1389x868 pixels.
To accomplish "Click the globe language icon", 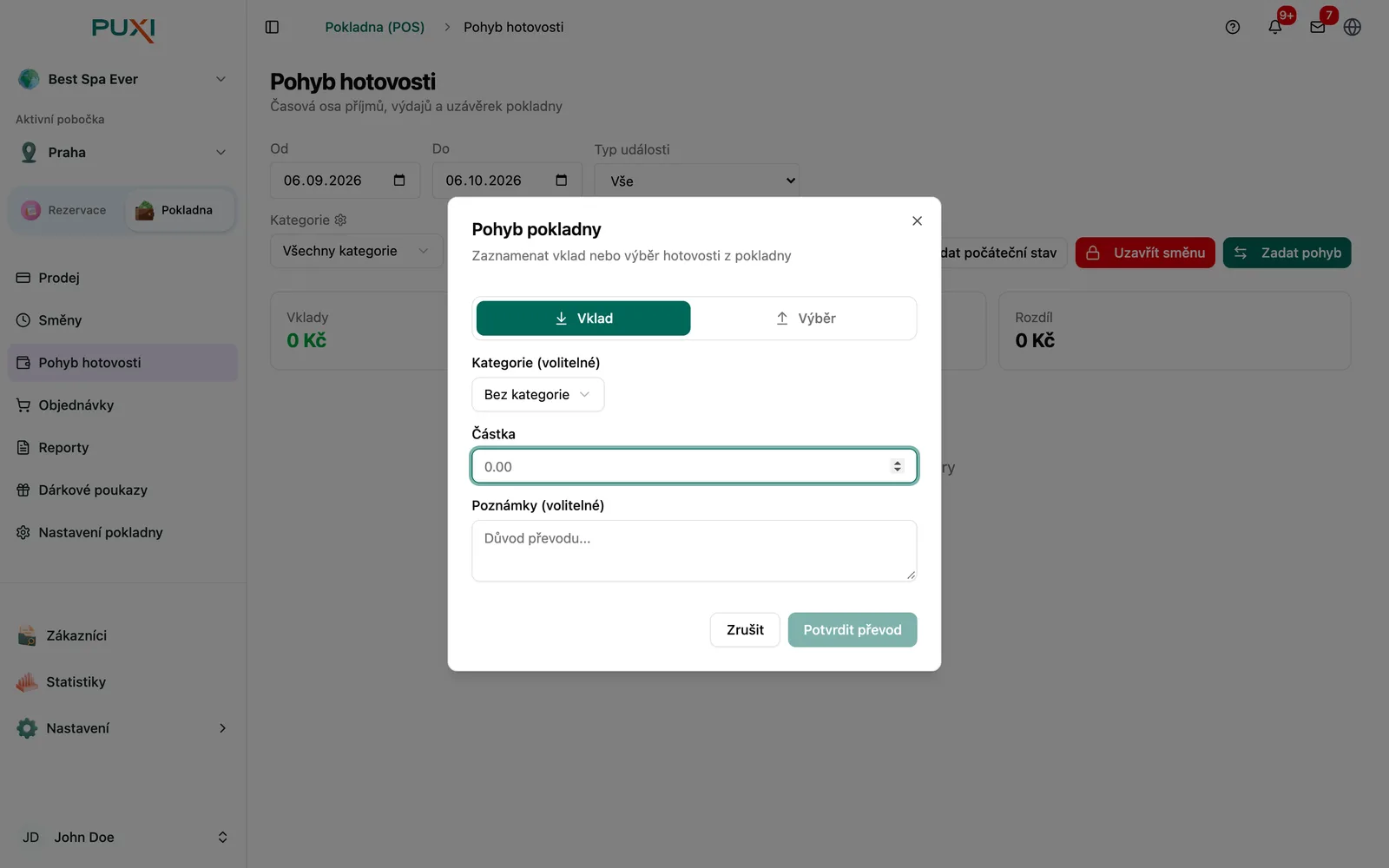I will click(1353, 27).
